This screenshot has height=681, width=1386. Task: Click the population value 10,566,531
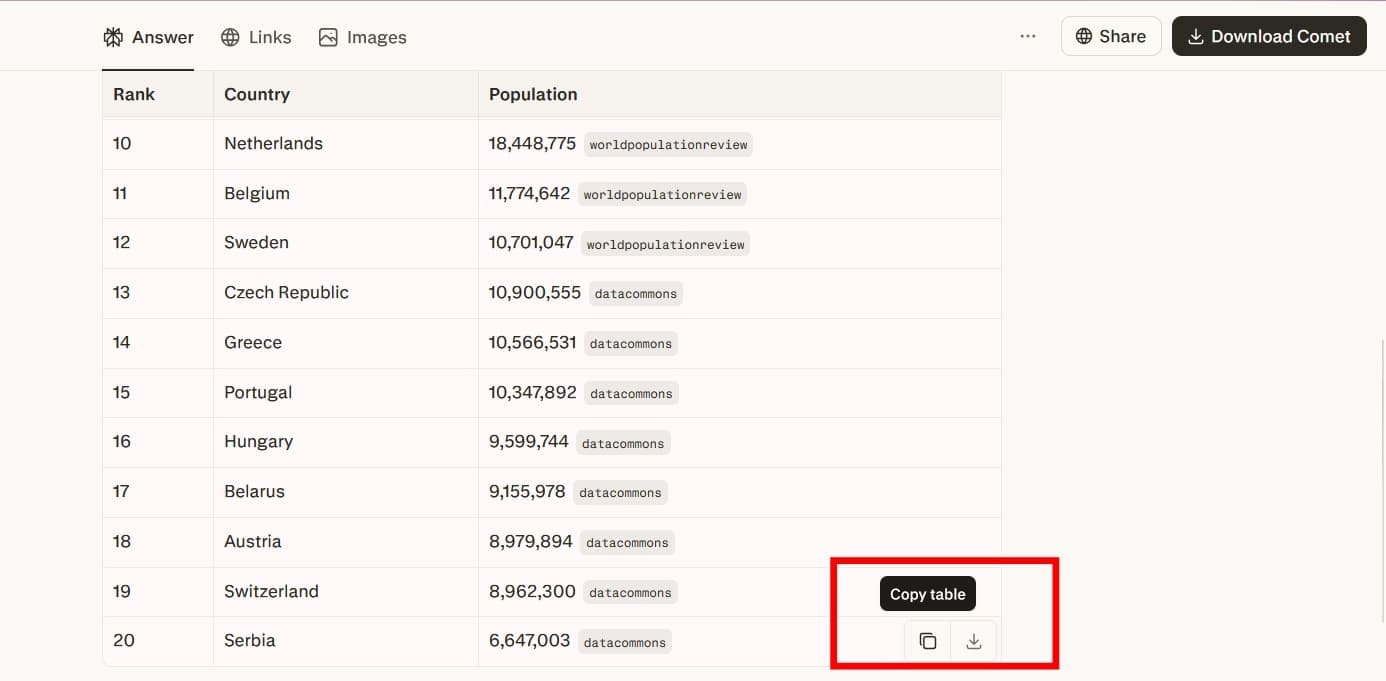tap(532, 342)
